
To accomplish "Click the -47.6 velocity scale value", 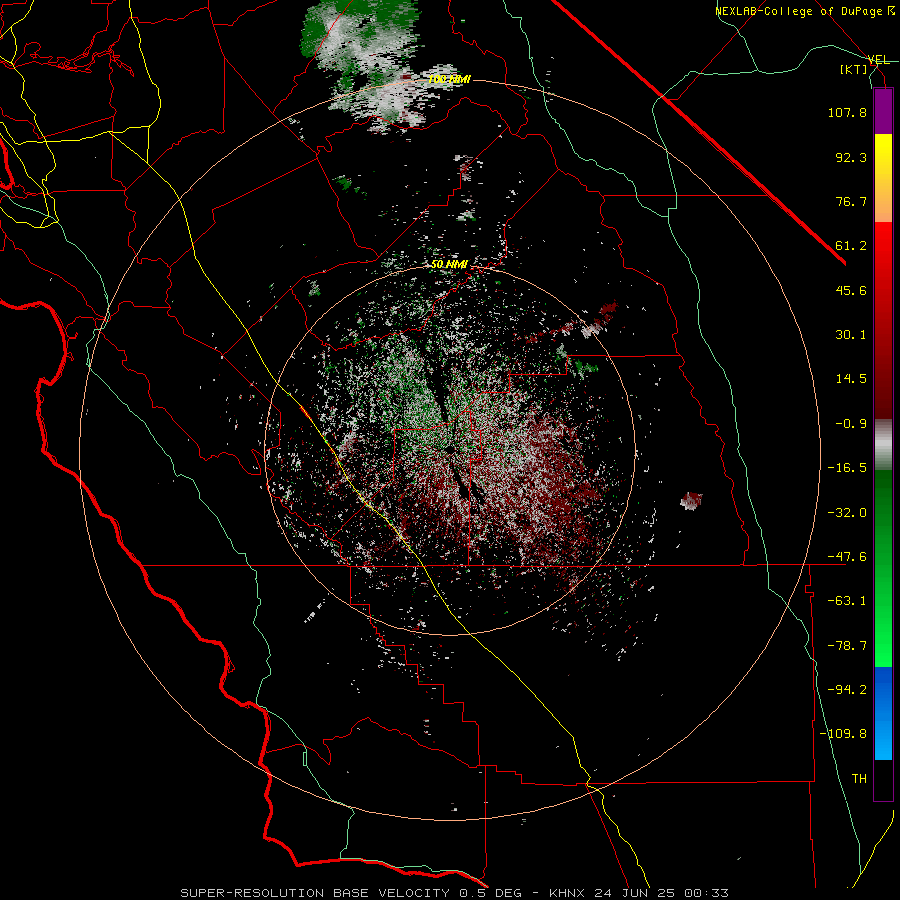I will 847,557.
